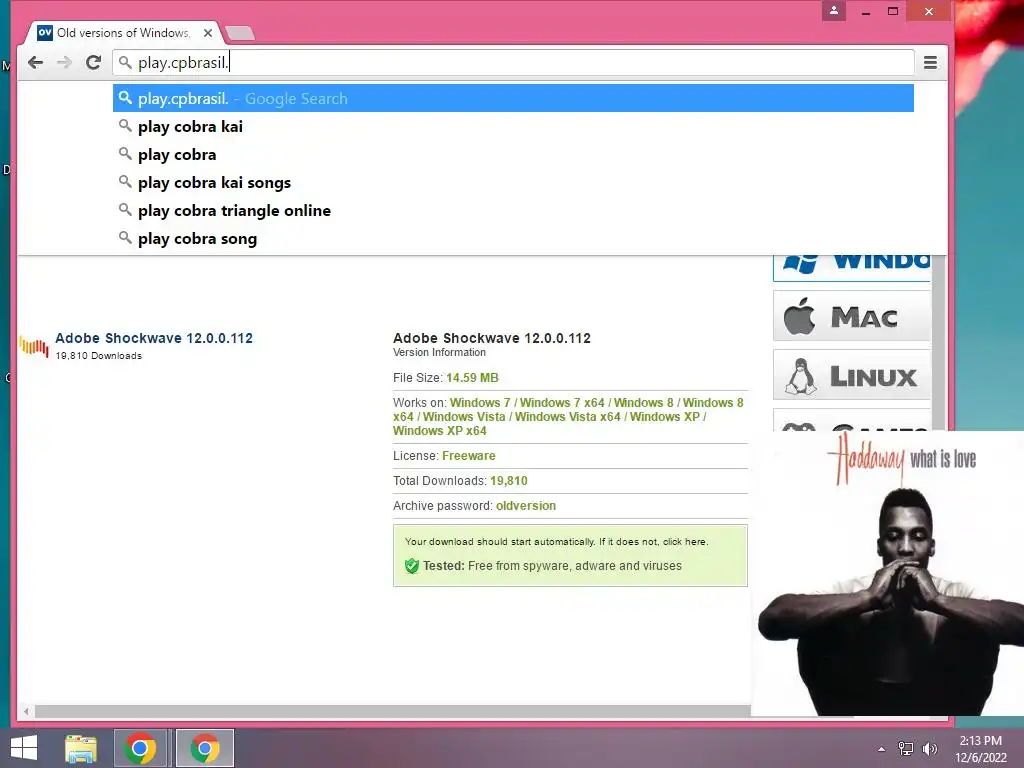1024x768 pixels.
Task: Open a new tab
Action: (x=240, y=33)
